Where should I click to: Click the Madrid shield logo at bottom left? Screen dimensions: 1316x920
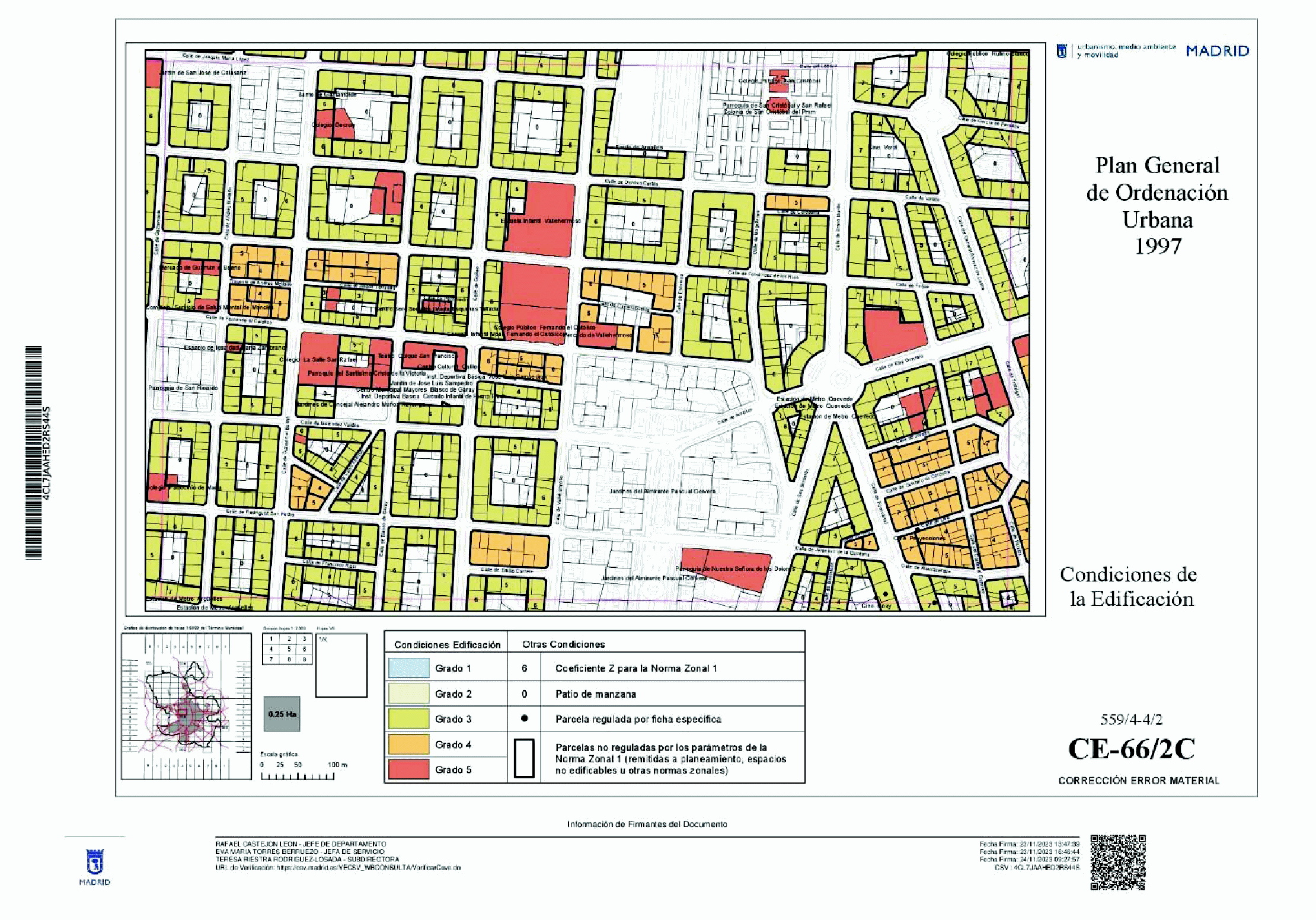click(95, 862)
